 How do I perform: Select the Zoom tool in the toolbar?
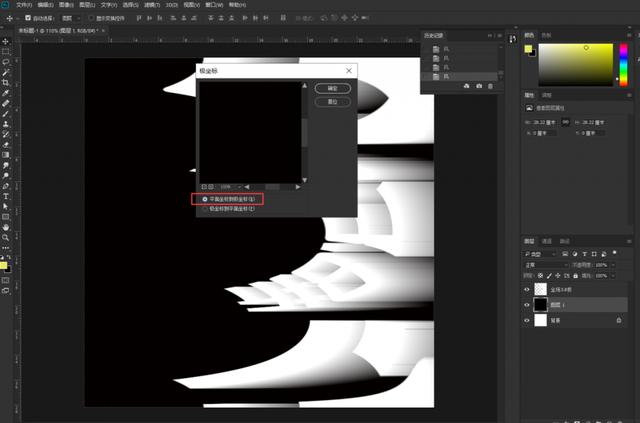tap(6, 237)
